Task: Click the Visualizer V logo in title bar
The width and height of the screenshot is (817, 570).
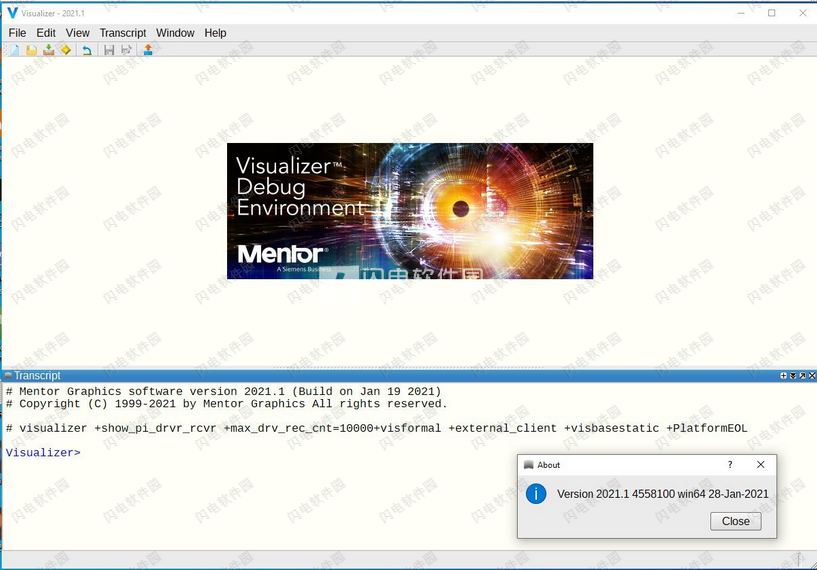Action: 13,13
